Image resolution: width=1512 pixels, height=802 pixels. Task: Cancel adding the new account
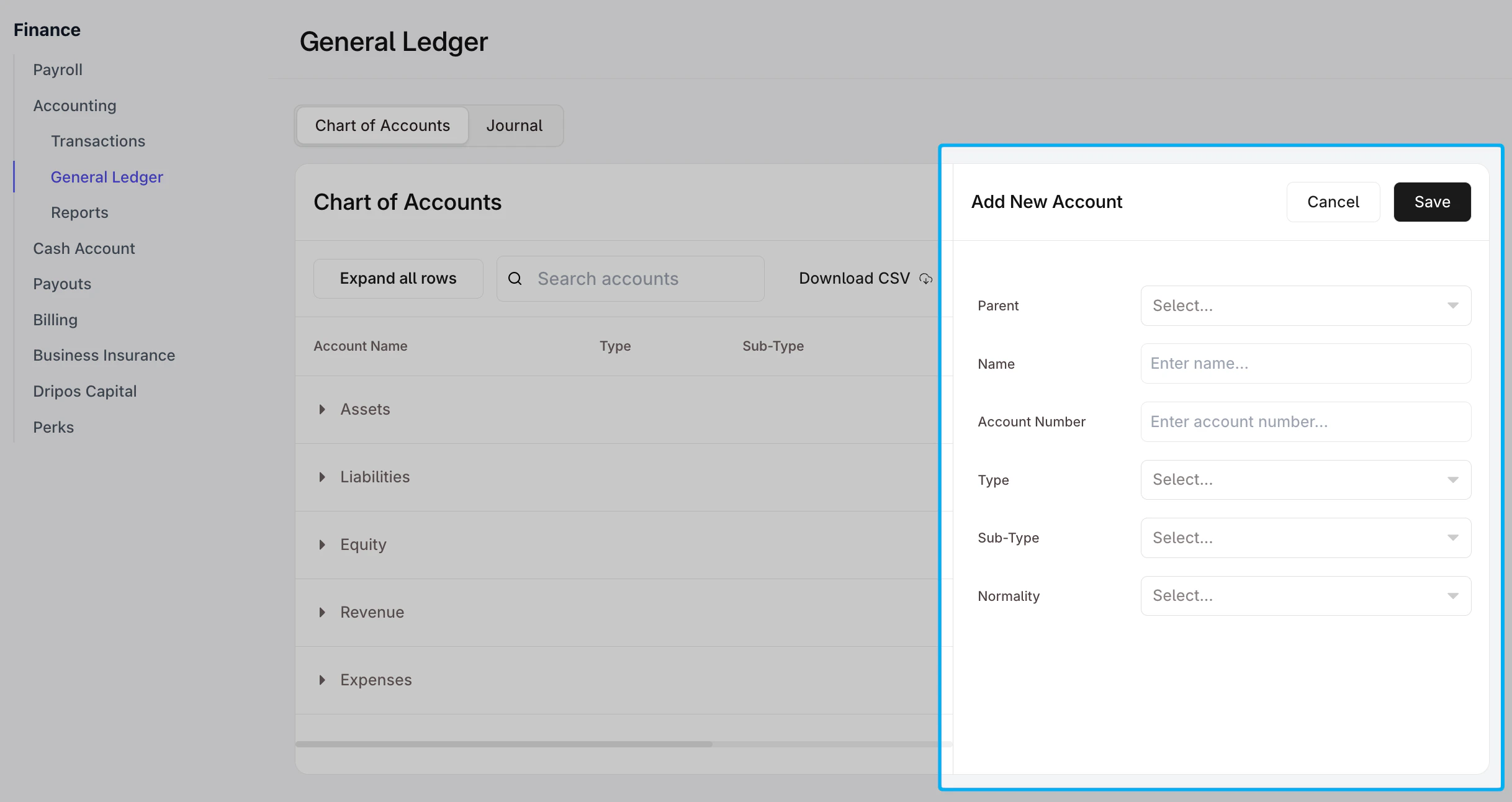[x=1333, y=202]
